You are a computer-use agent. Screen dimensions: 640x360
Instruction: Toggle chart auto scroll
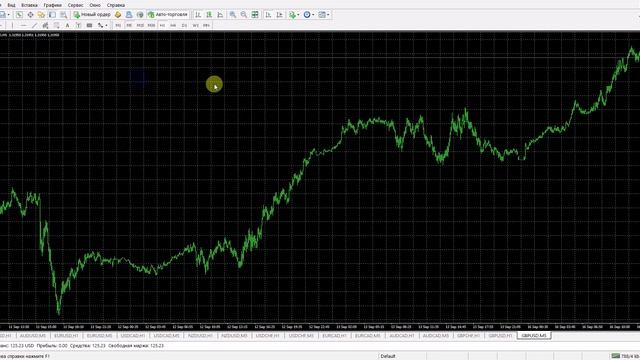click(x=268, y=15)
